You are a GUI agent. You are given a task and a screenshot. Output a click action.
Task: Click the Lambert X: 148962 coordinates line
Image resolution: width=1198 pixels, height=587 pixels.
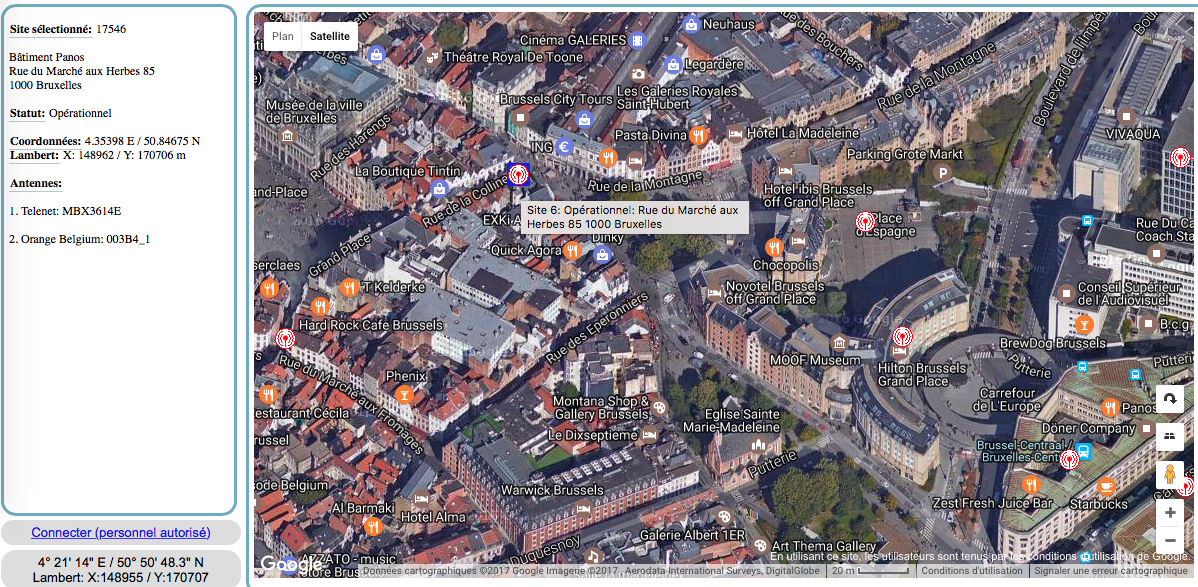pos(98,155)
